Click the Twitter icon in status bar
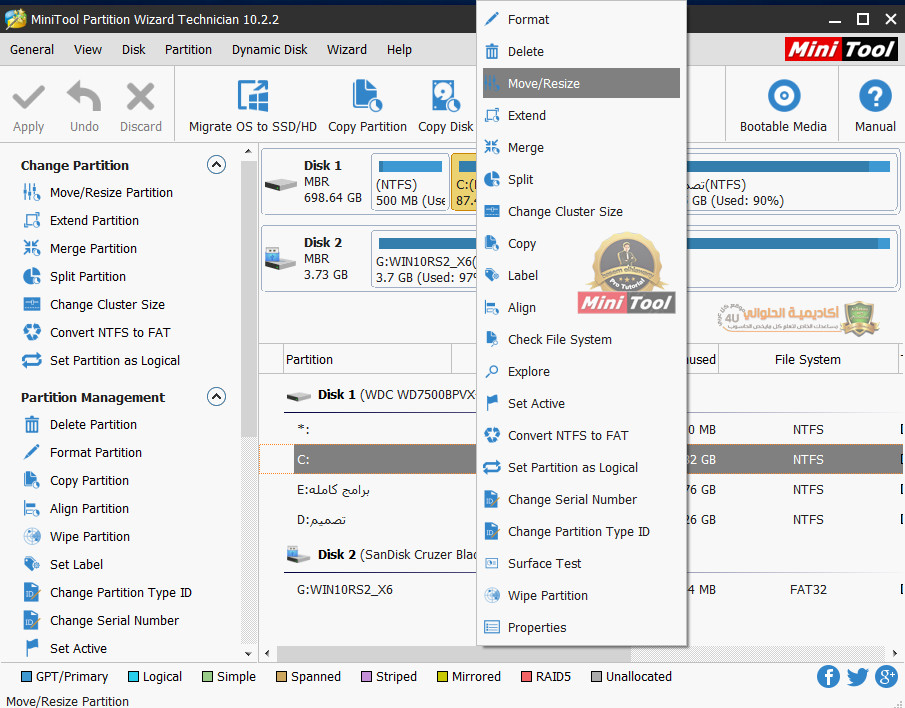The width and height of the screenshot is (905, 708). (857, 677)
